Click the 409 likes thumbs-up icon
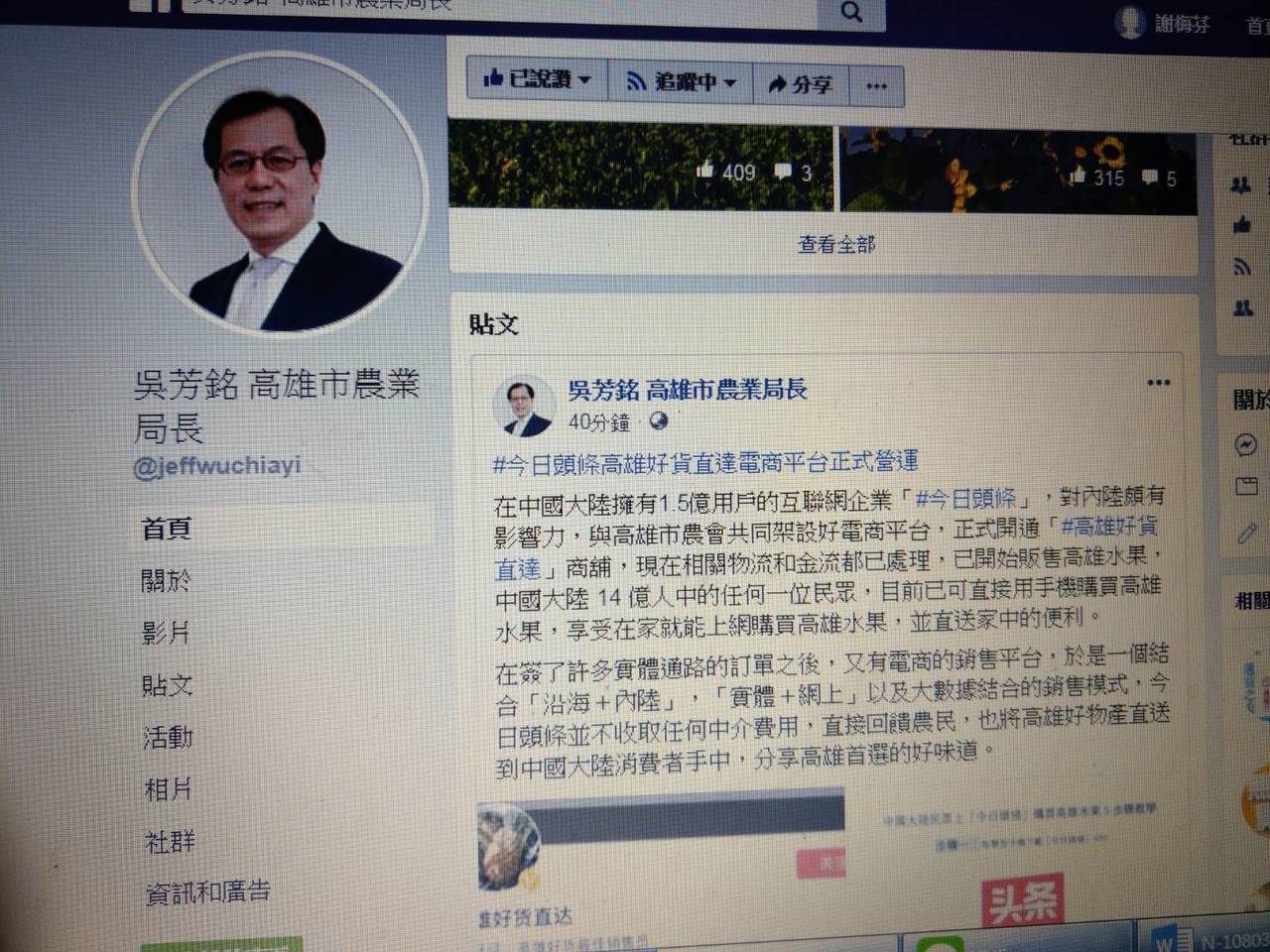The width and height of the screenshot is (1270, 952). pyautogui.click(x=705, y=171)
